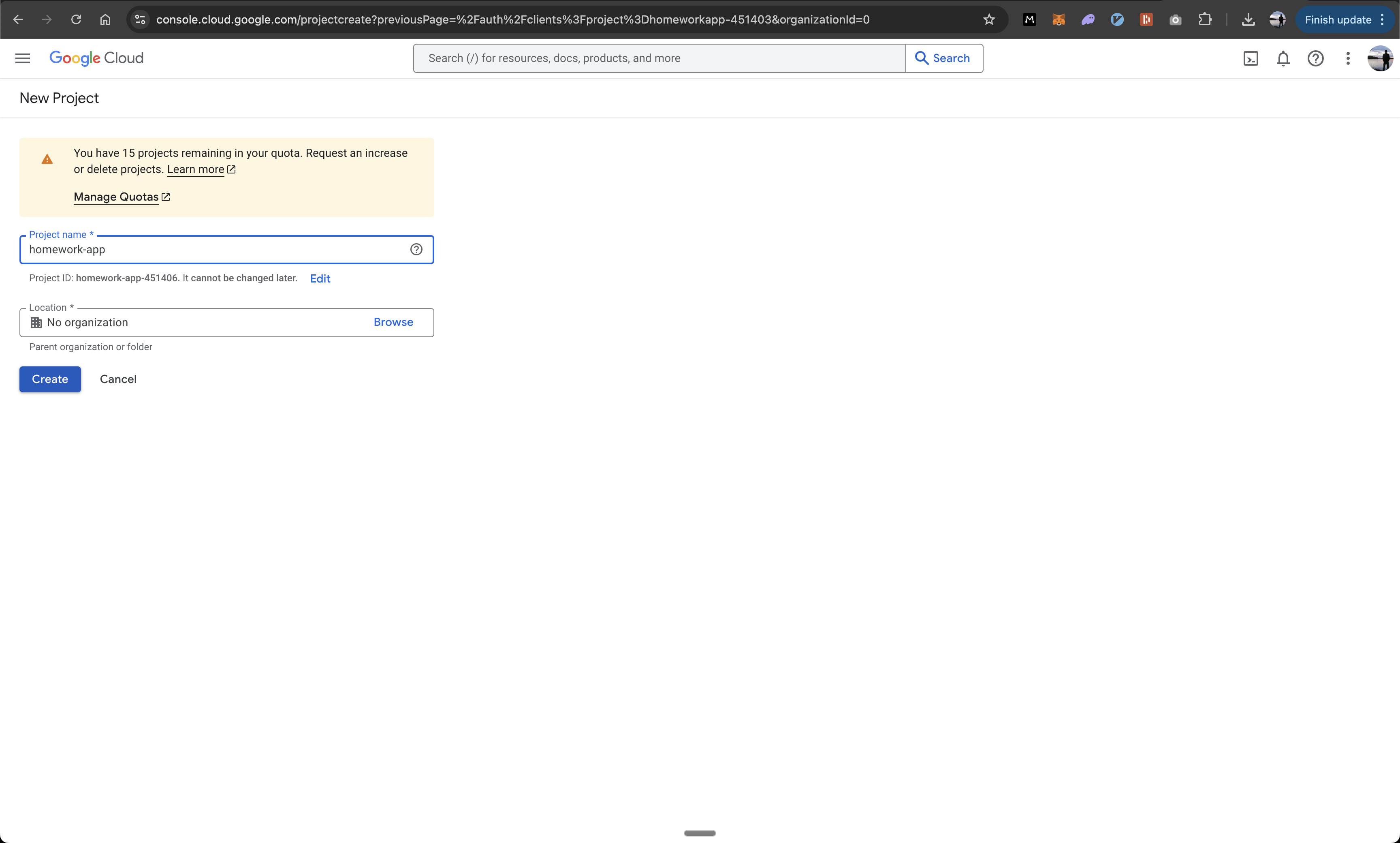Screen dimensions: 1400x843
Task: Click the Google Cloud logo
Action: click(96, 58)
